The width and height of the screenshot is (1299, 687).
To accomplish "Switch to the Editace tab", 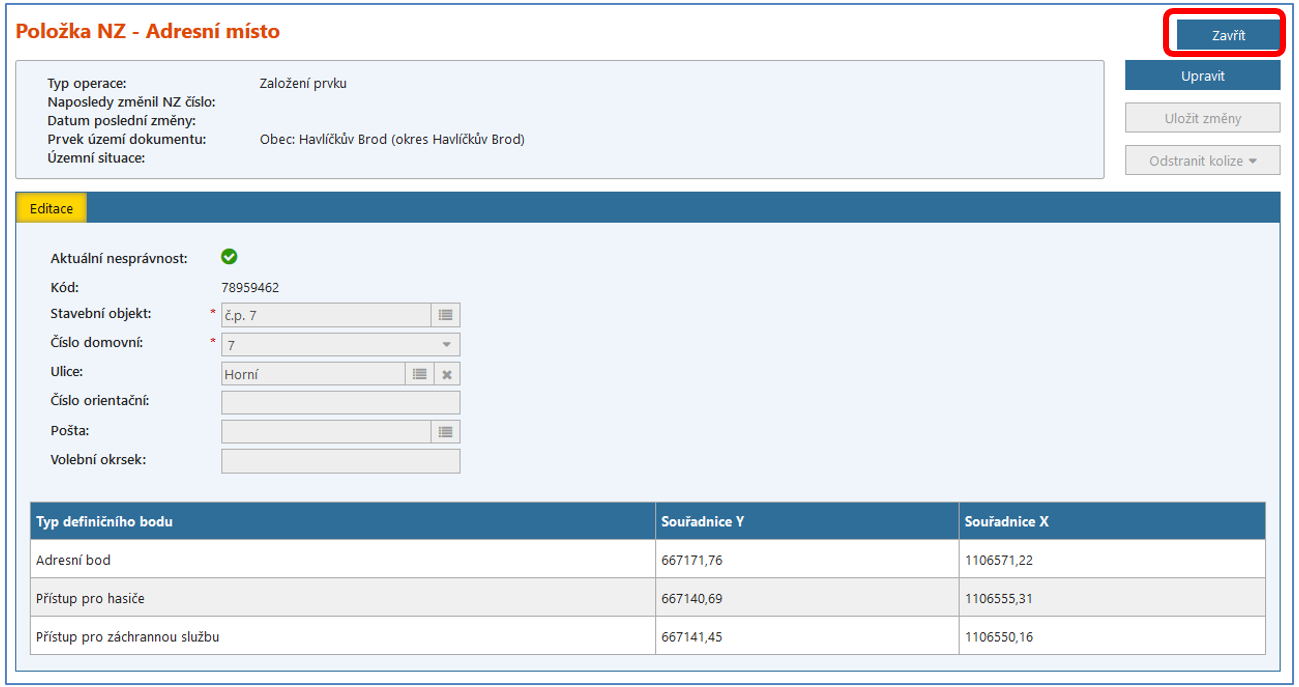I will 52,208.
